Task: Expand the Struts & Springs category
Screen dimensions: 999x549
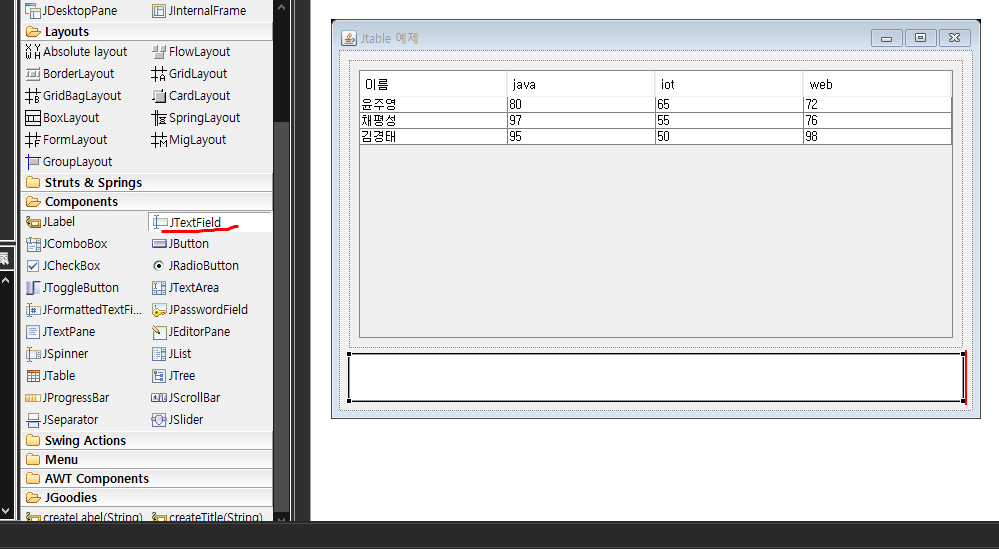Action: (x=147, y=183)
